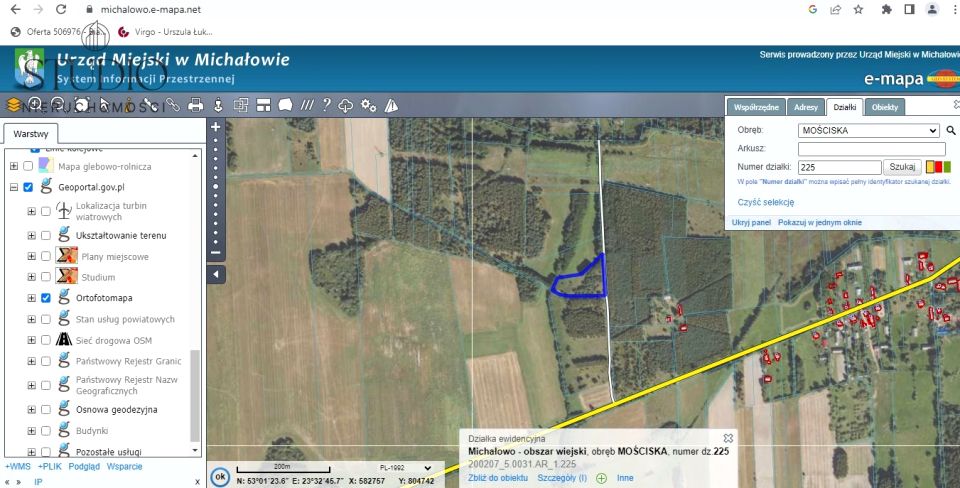
Task: Open the browser extensions puzzle icon
Action: 887,9
